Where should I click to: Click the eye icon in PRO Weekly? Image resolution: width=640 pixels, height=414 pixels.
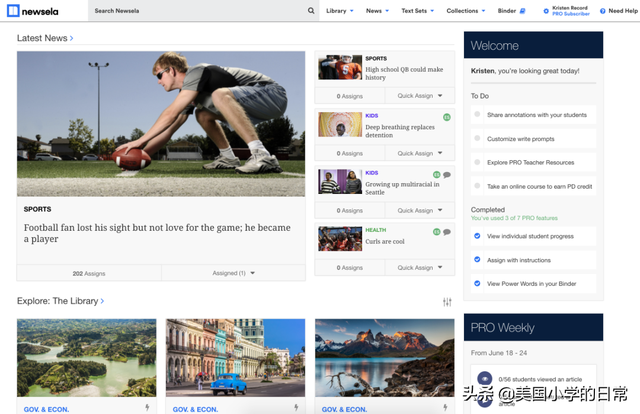pyautogui.click(x=484, y=378)
